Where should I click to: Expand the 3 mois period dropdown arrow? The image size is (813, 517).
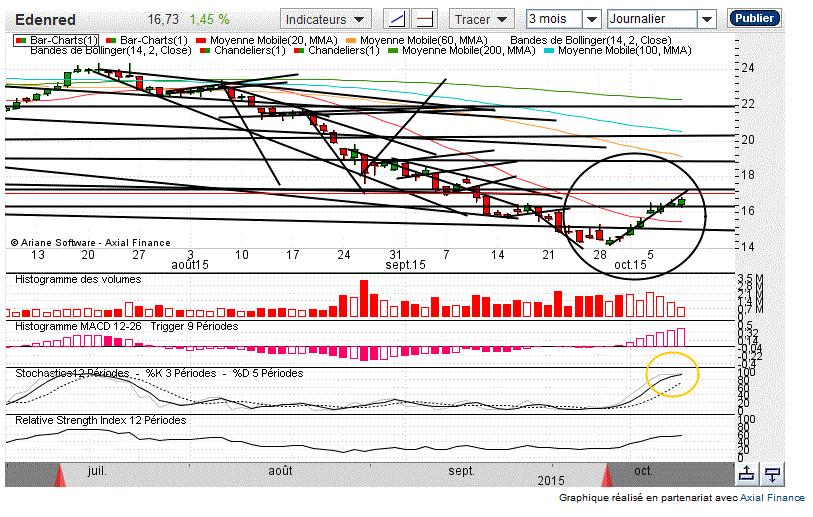591,19
